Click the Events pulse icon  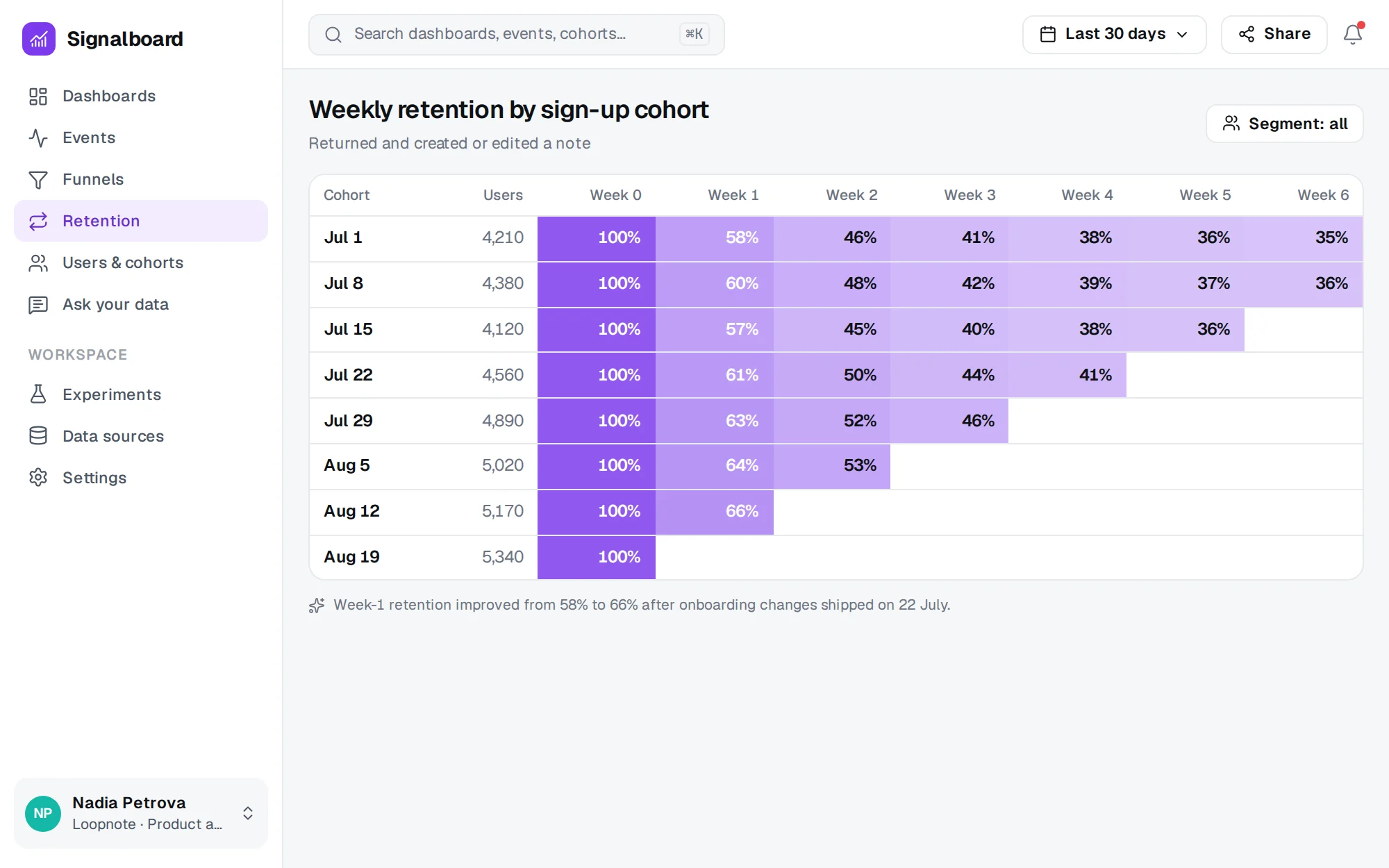click(38, 137)
